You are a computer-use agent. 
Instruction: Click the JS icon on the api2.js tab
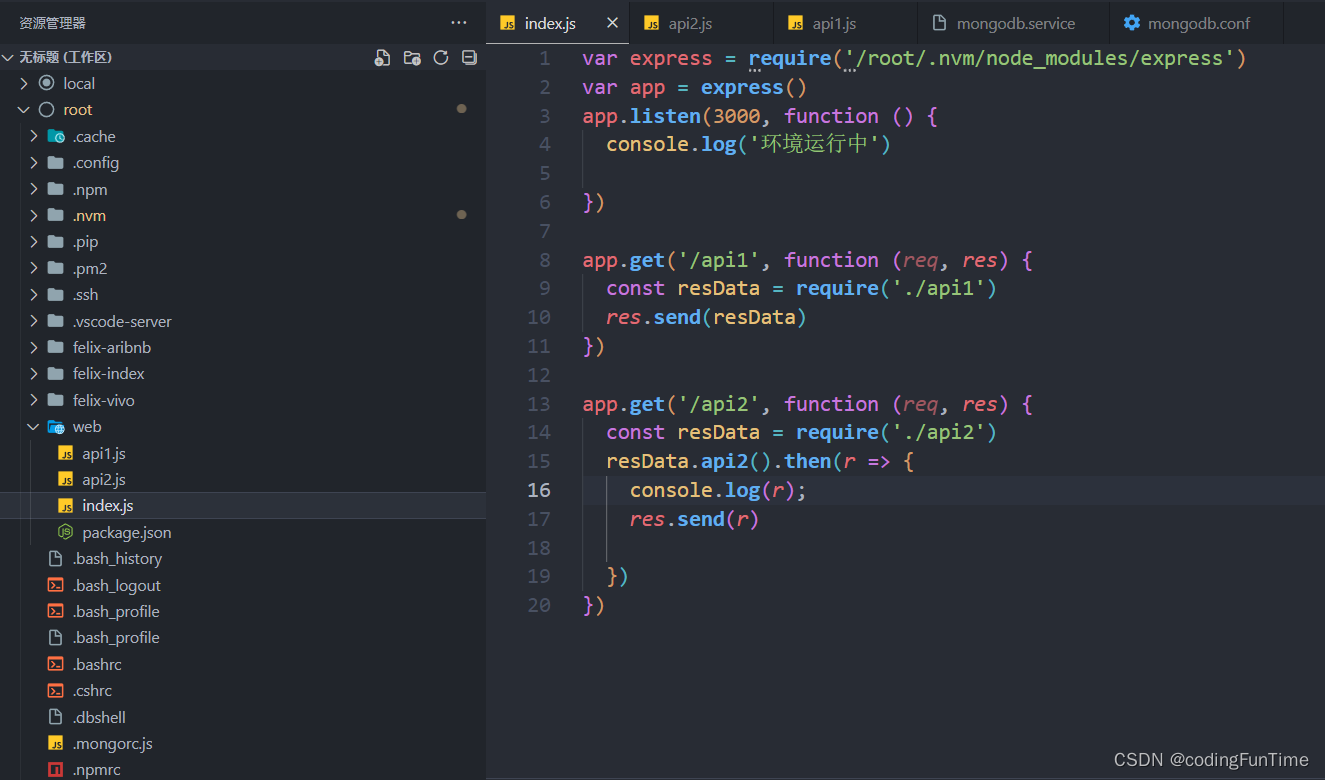point(651,22)
